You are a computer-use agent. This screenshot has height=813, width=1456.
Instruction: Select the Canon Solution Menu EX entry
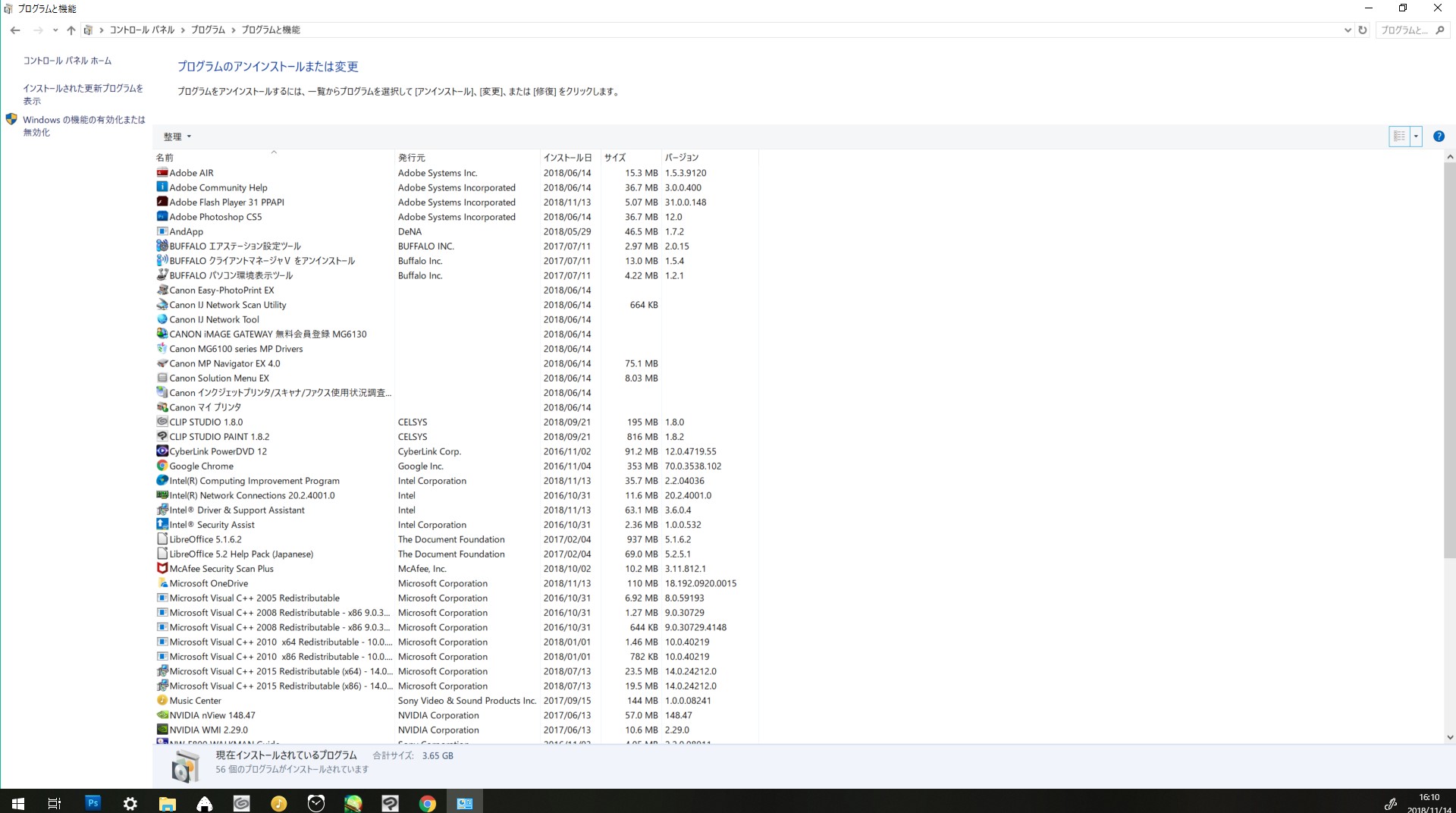tap(457, 378)
